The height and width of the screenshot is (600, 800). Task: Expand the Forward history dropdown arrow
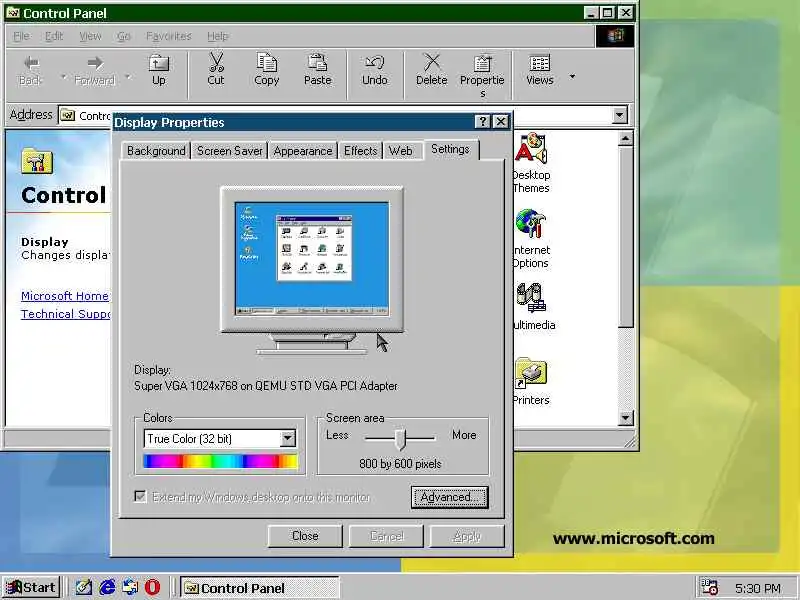tap(128, 77)
